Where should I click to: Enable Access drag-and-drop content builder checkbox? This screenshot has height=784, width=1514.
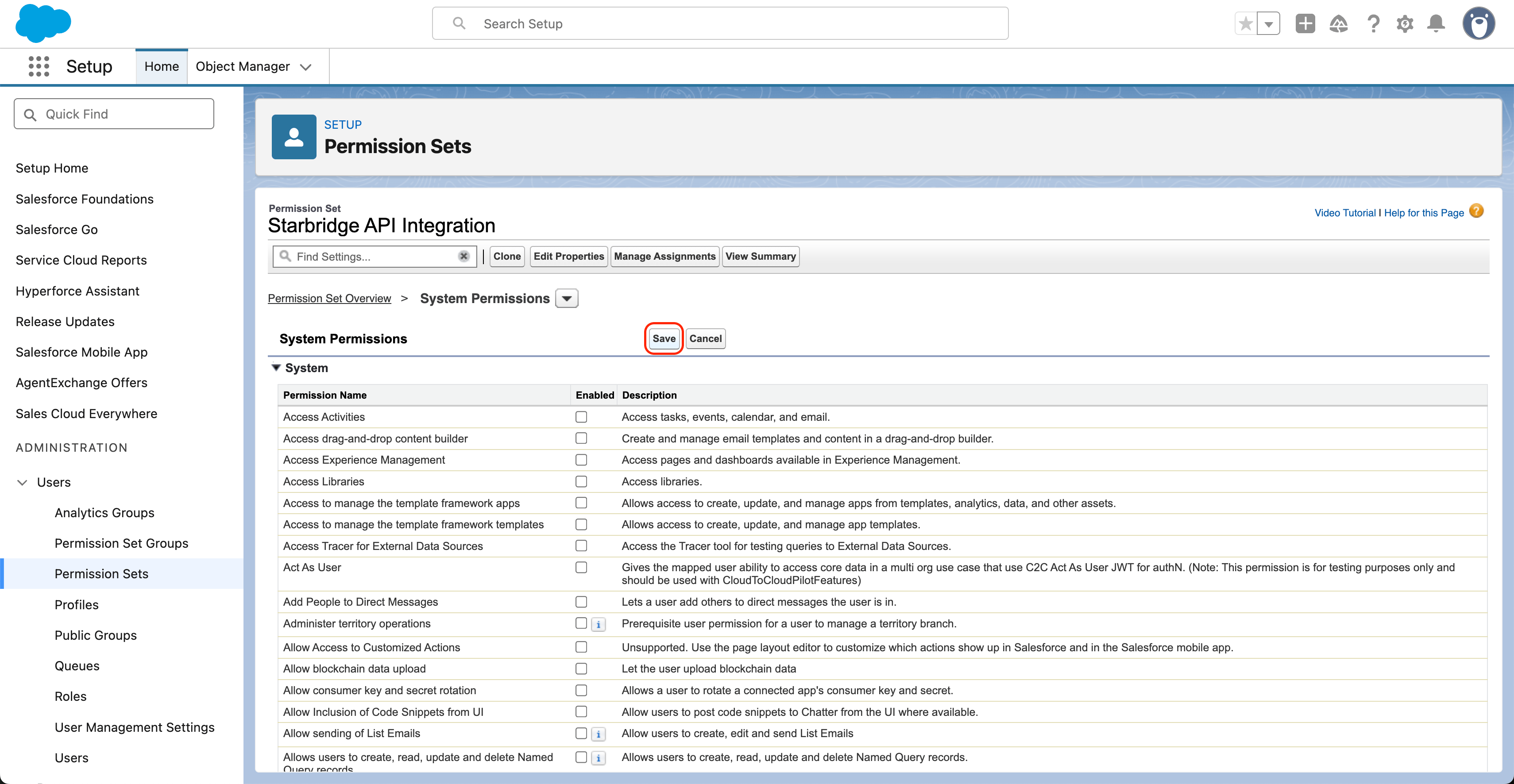(581, 438)
